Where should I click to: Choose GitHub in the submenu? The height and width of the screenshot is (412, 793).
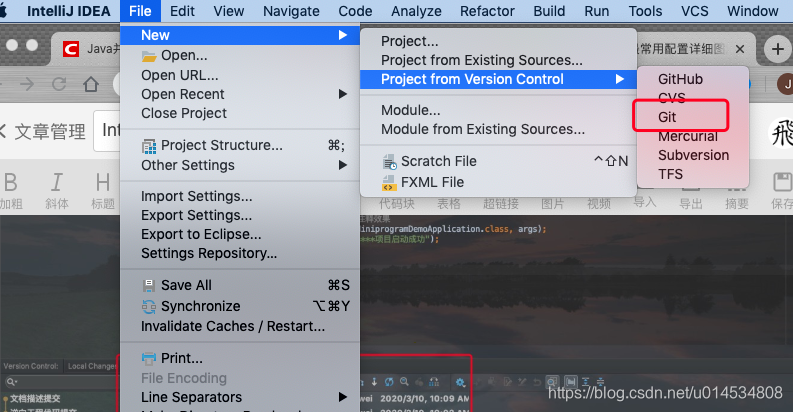[x=680, y=79]
